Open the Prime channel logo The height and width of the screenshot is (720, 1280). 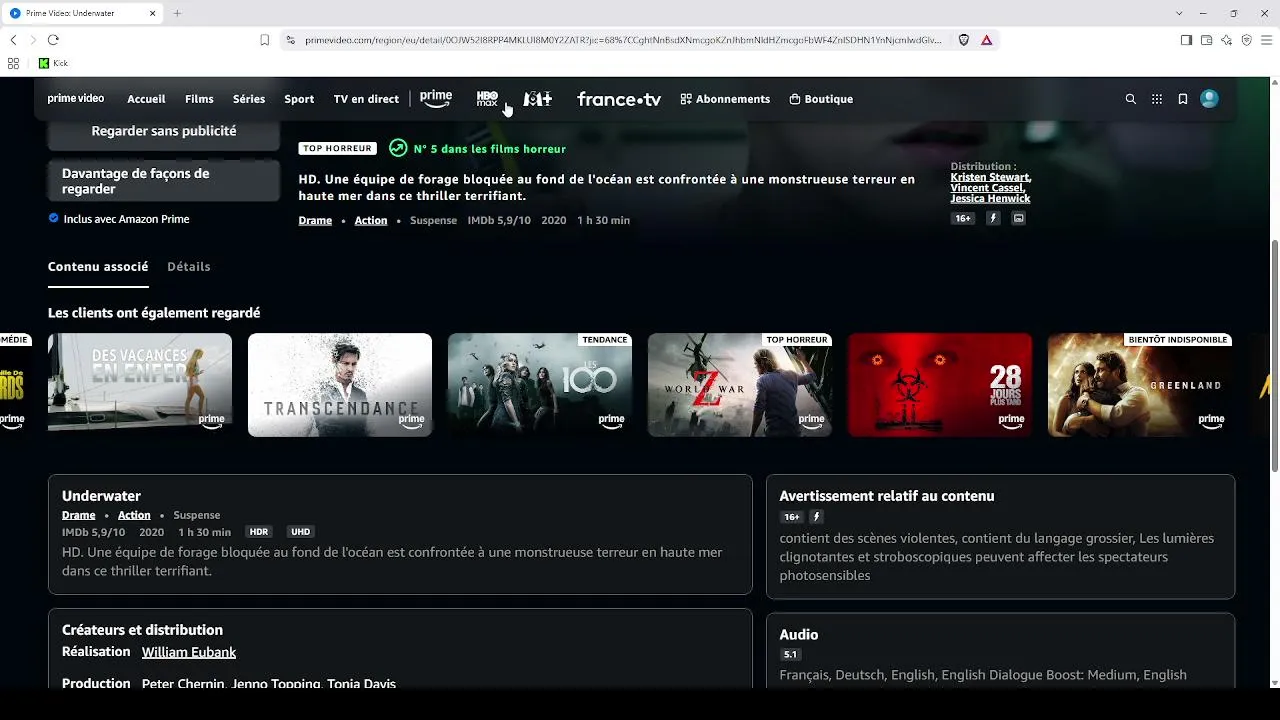pos(436,99)
